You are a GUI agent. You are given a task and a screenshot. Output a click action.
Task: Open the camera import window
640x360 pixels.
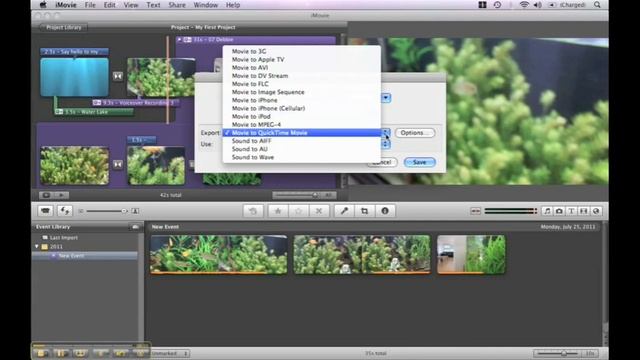pyautogui.click(x=45, y=211)
